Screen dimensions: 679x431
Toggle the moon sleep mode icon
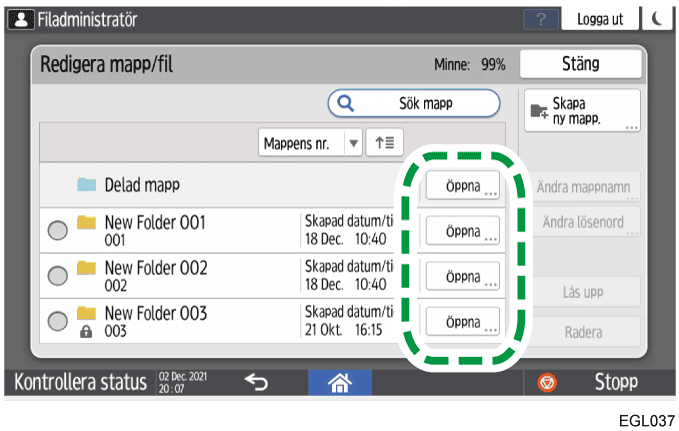point(656,20)
